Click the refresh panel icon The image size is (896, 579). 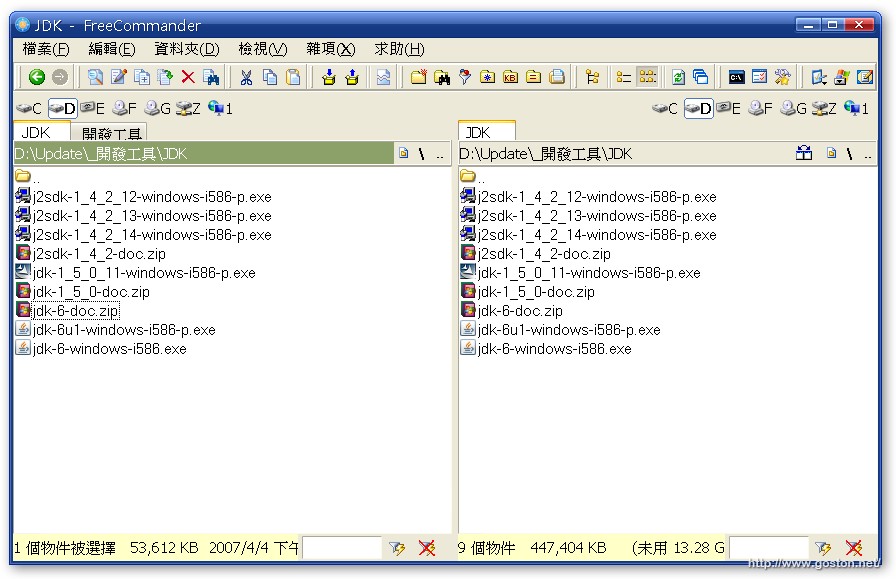click(x=678, y=77)
